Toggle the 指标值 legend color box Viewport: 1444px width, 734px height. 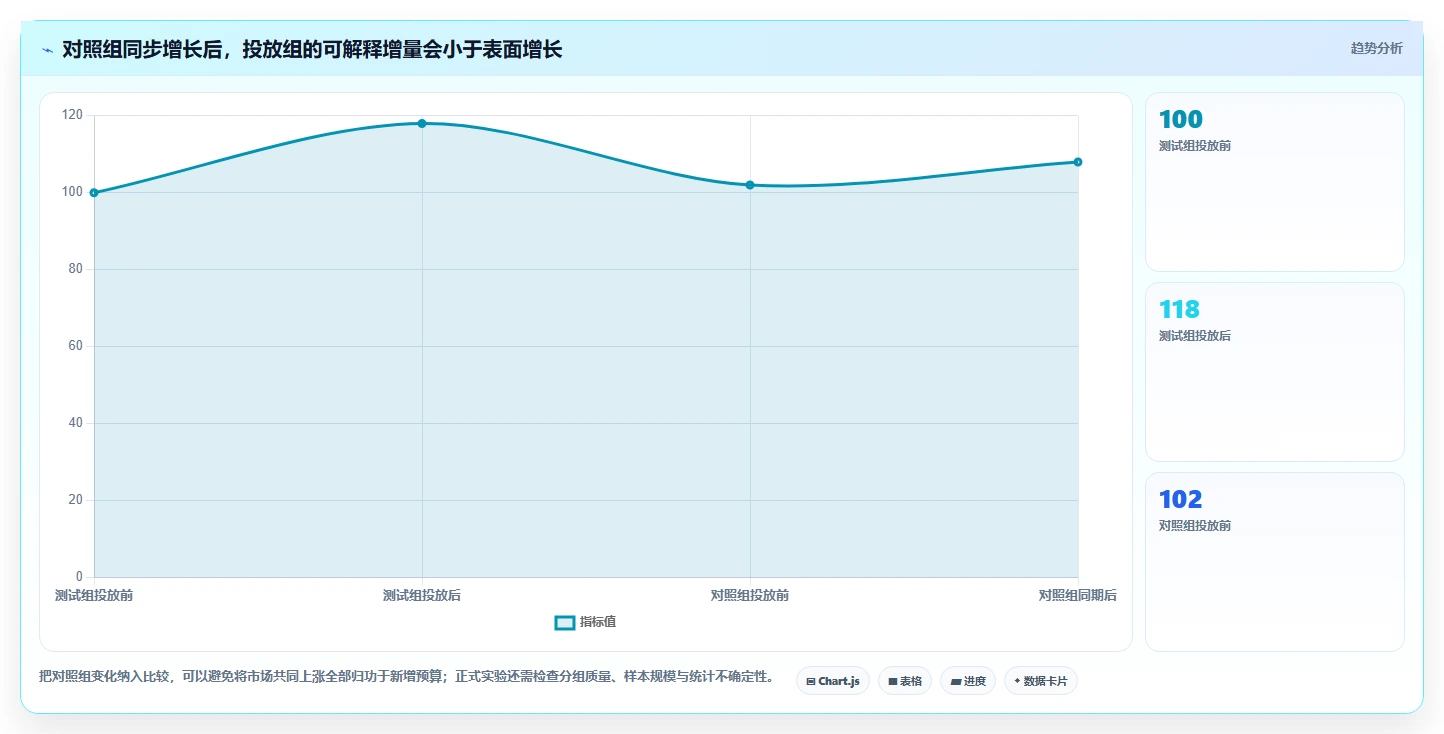pos(565,622)
